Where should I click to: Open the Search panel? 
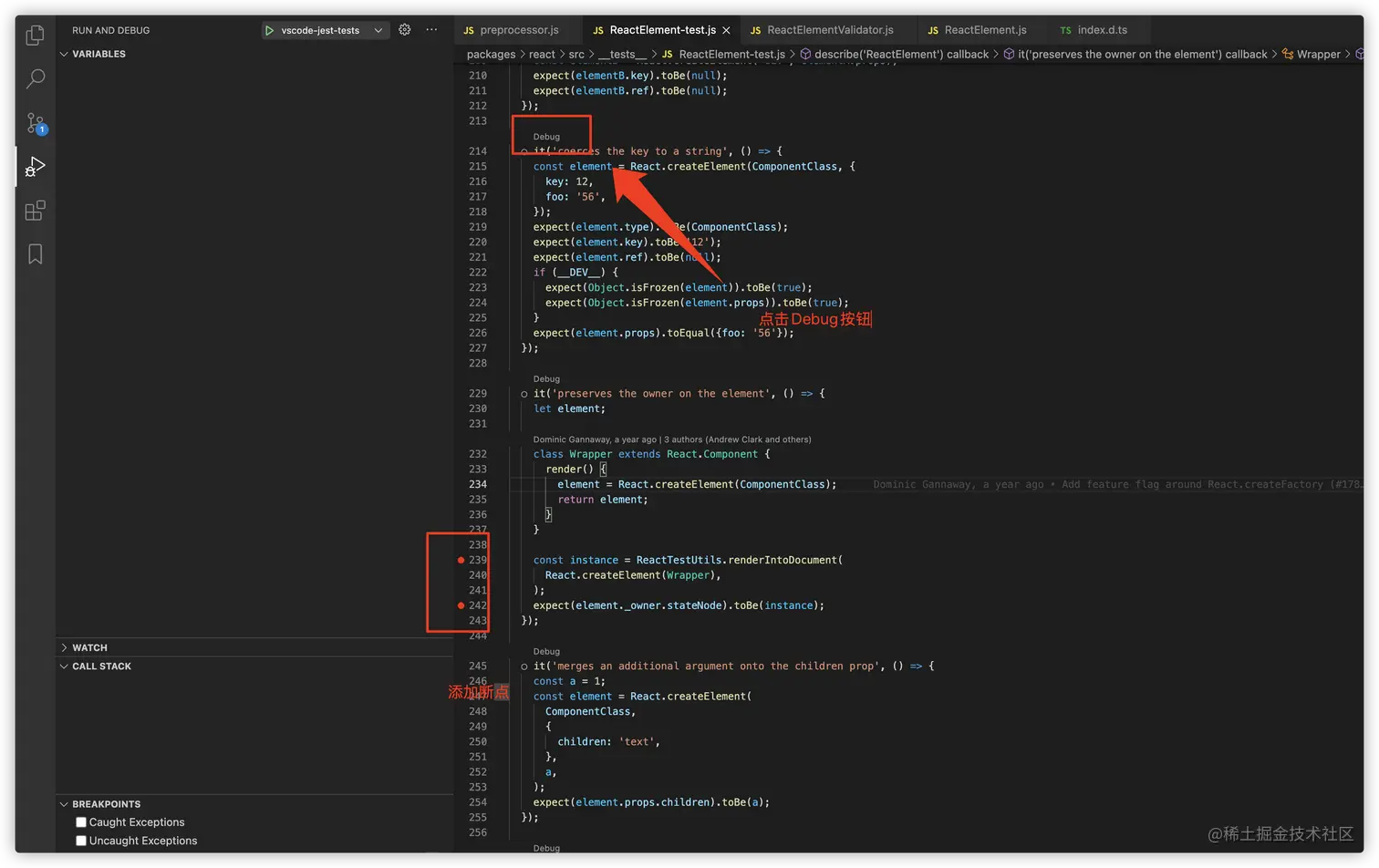35,80
